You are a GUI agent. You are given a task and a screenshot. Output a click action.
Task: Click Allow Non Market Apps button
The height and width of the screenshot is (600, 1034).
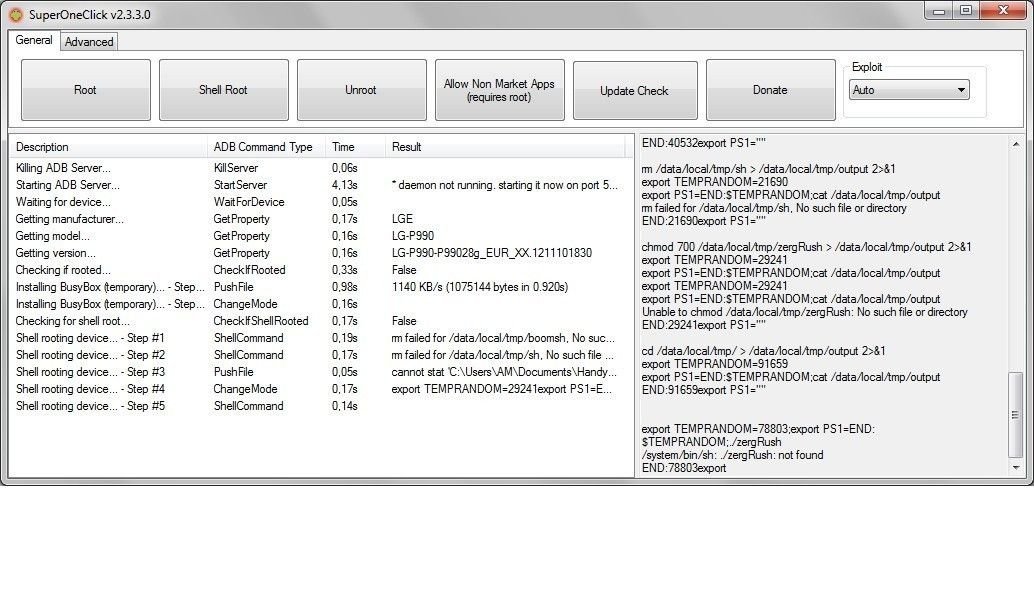[499, 90]
